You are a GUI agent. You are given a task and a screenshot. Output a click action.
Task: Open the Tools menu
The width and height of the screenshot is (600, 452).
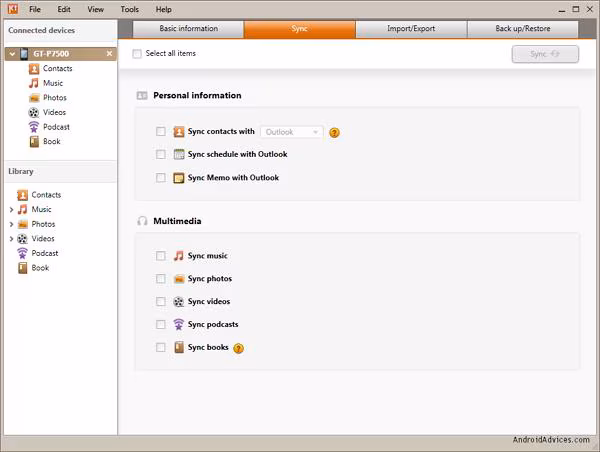(x=130, y=9)
